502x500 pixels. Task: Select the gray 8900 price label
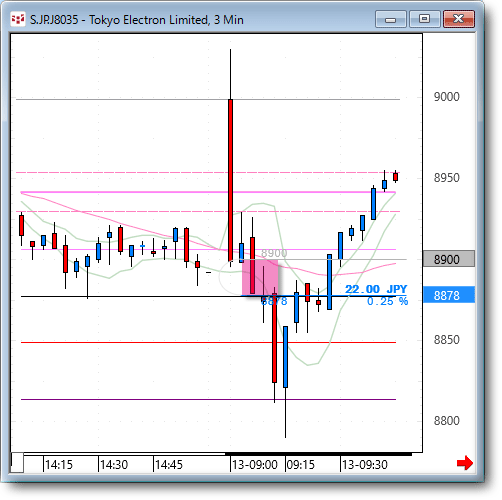coord(449,259)
